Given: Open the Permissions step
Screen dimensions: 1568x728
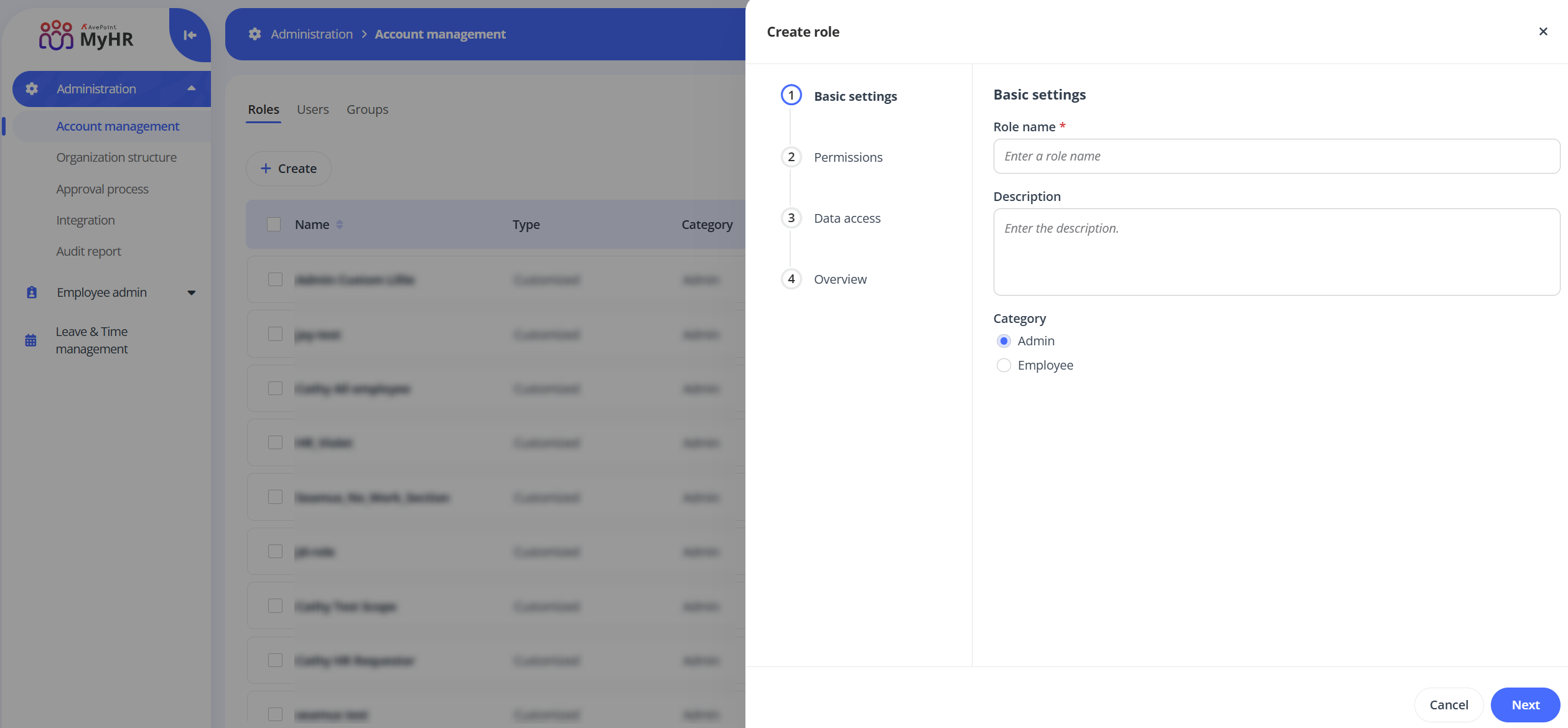Looking at the screenshot, I should [847, 157].
